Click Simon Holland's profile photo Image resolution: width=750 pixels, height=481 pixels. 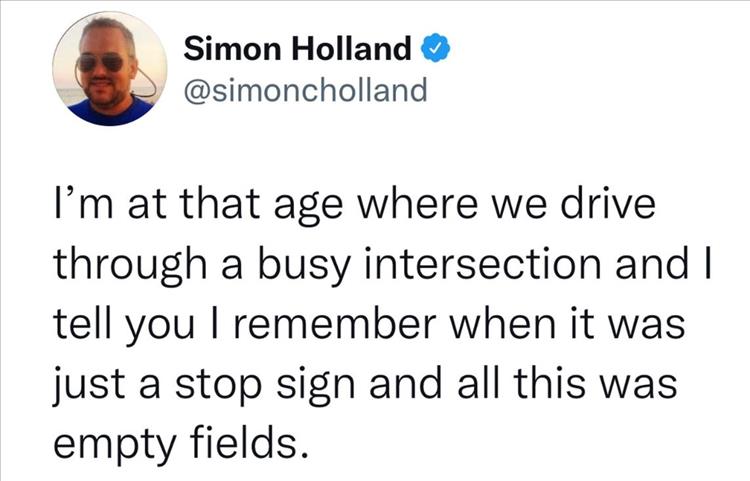(110, 70)
